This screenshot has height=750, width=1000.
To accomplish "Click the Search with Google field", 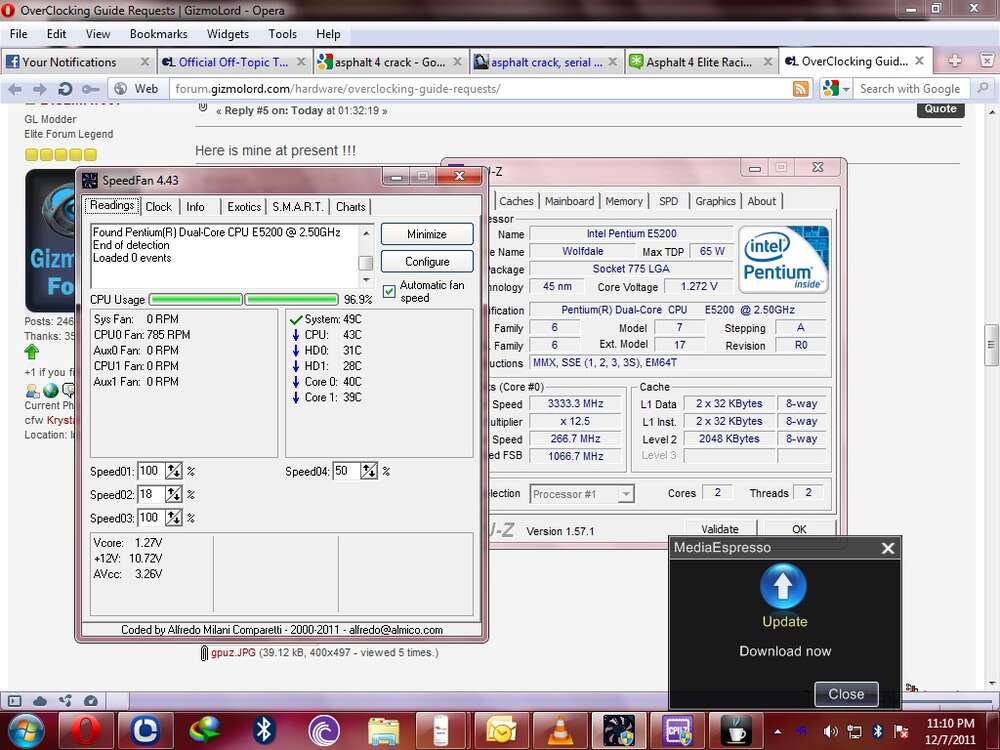I will [912, 89].
